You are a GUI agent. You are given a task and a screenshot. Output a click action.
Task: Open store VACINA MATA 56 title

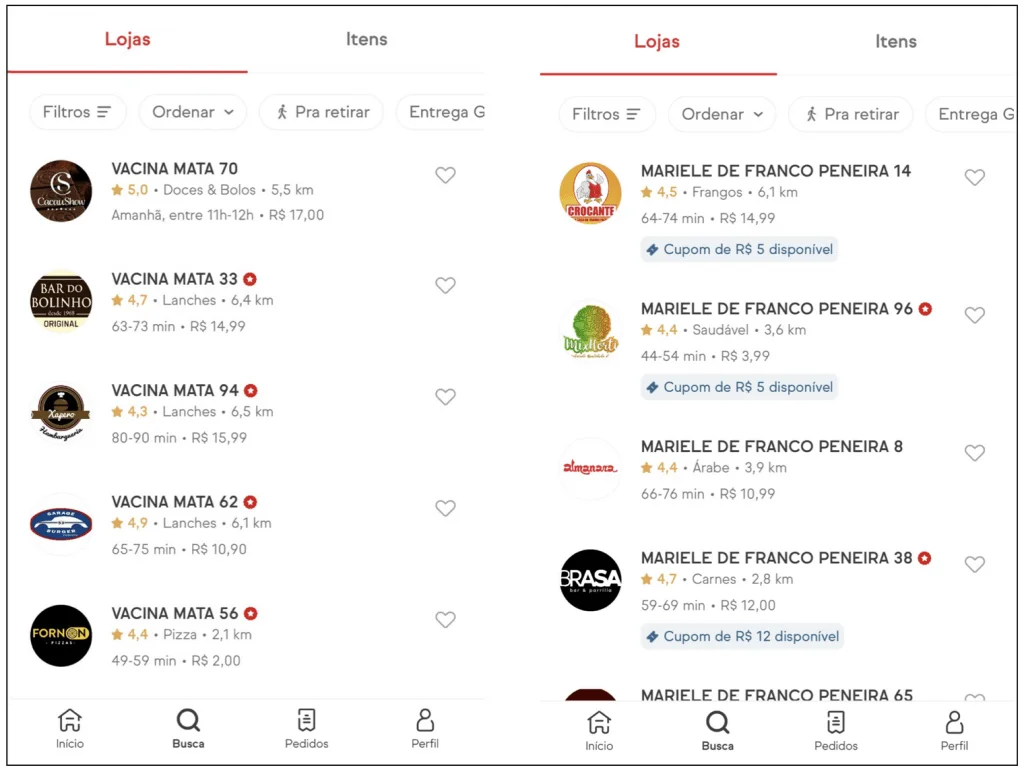pos(174,613)
